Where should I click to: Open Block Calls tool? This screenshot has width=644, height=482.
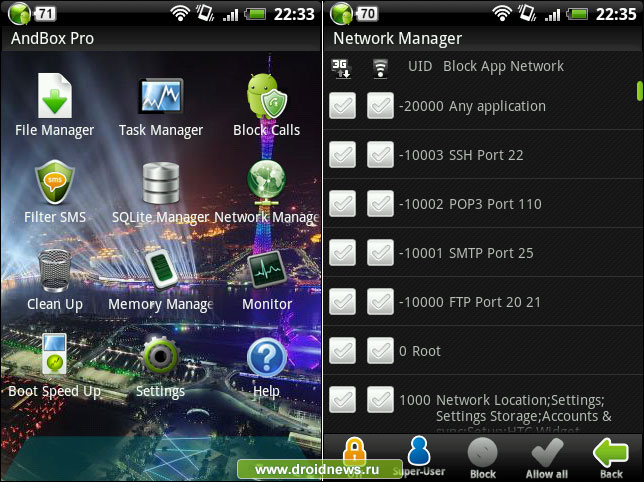click(267, 98)
